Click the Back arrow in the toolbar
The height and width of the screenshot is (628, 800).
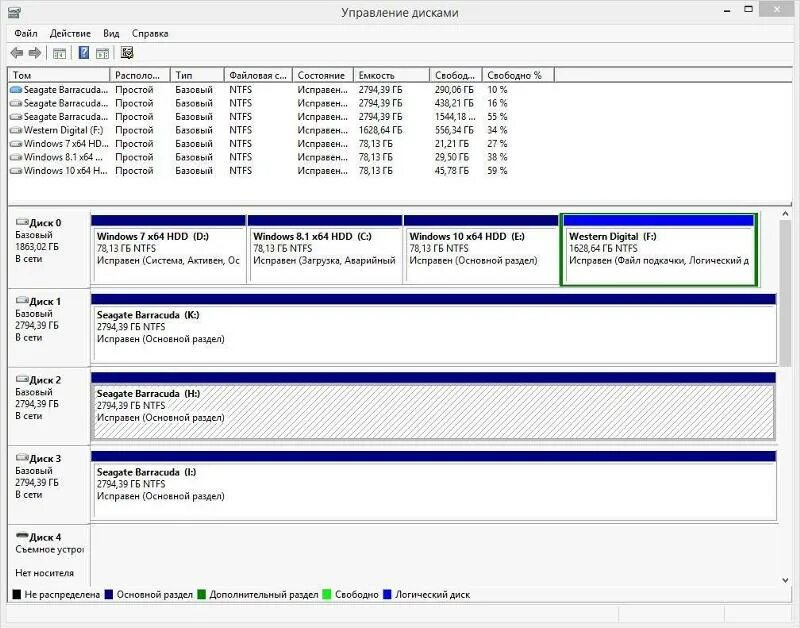coord(17,53)
